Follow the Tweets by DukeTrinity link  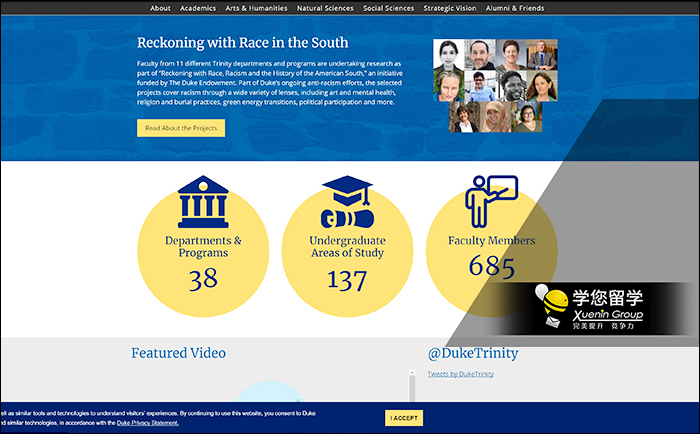tap(461, 374)
